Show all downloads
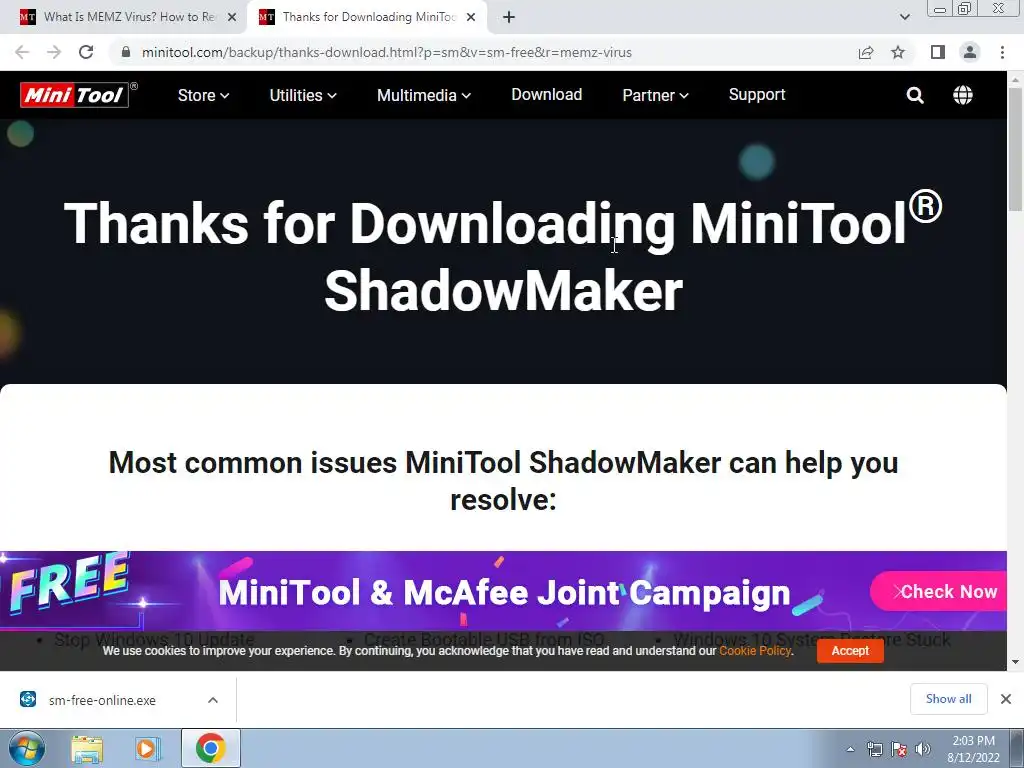Viewport: 1024px width, 768px height. 948,699
